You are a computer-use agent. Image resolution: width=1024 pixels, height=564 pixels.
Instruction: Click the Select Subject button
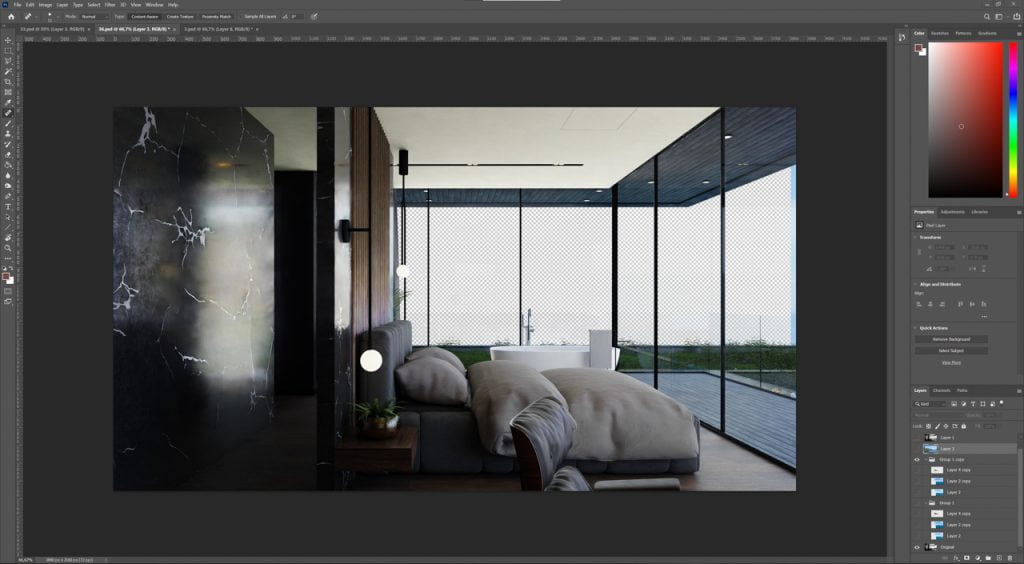point(950,350)
